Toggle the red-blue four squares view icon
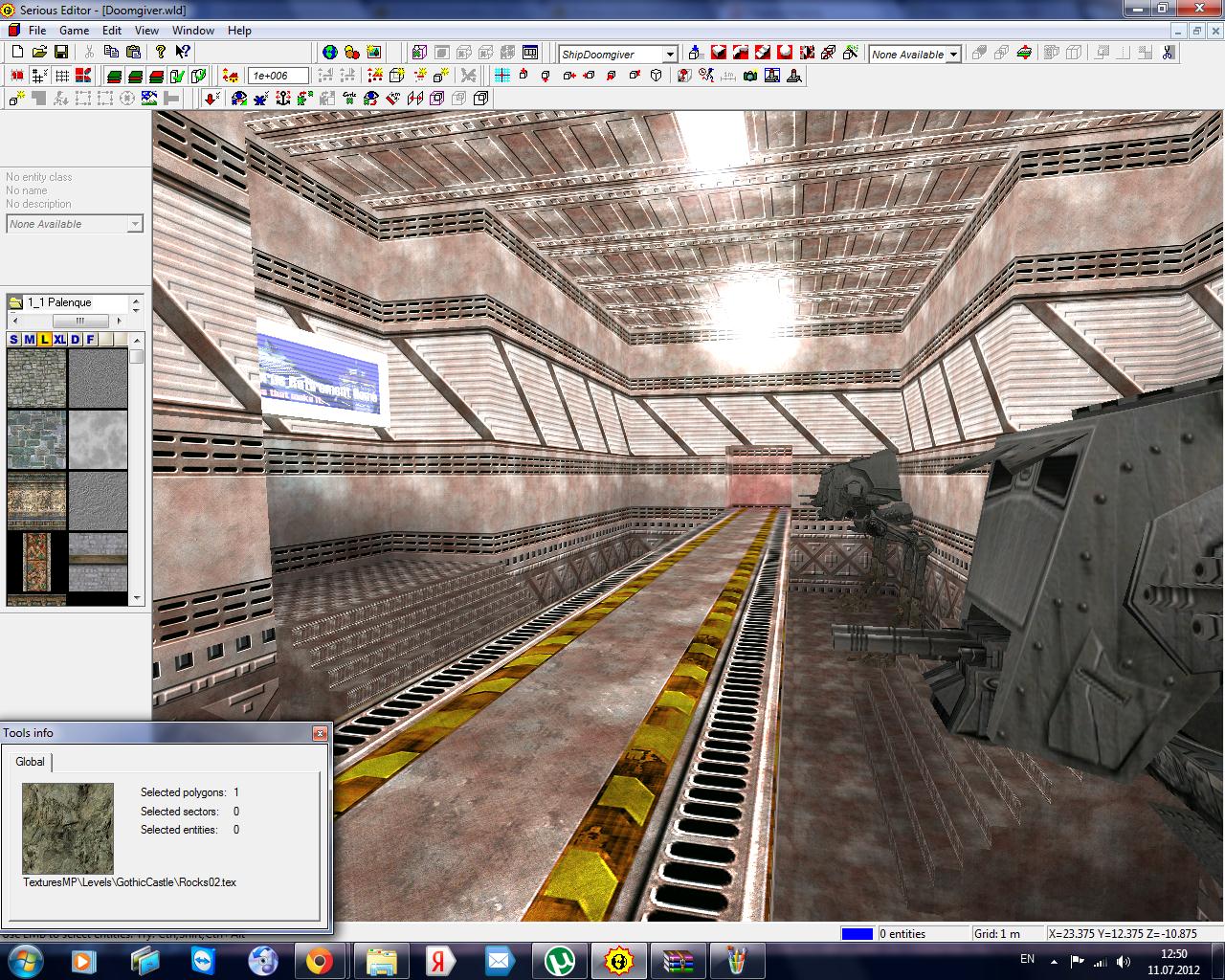The width and height of the screenshot is (1225, 980). [x=83, y=75]
